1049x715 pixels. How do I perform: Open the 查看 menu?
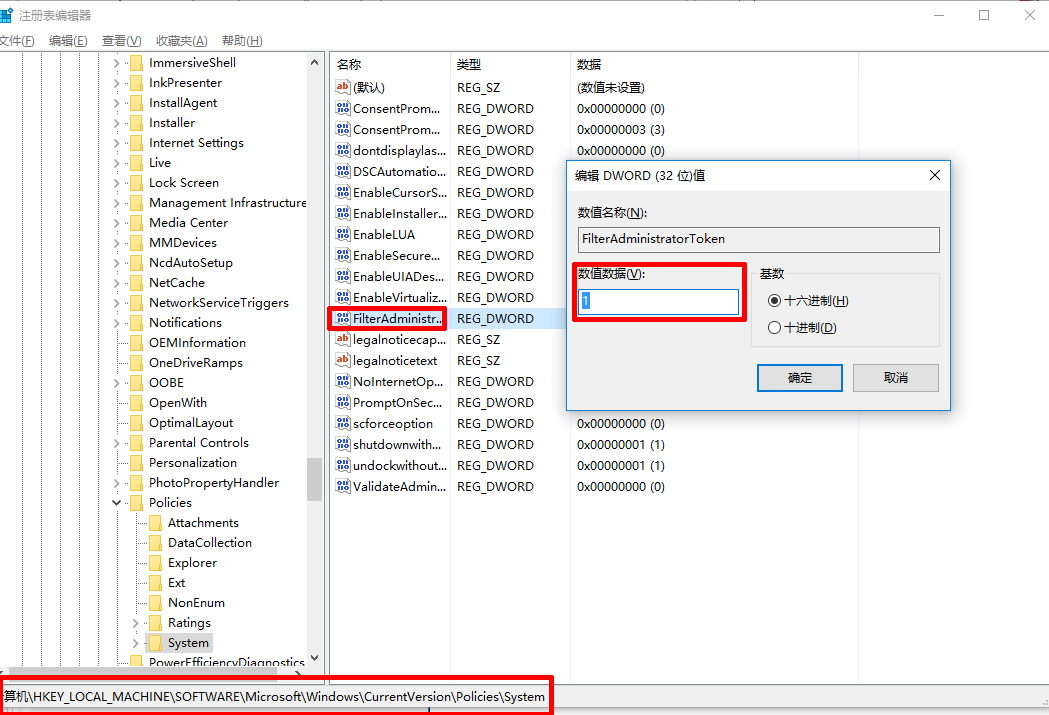point(118,40)
